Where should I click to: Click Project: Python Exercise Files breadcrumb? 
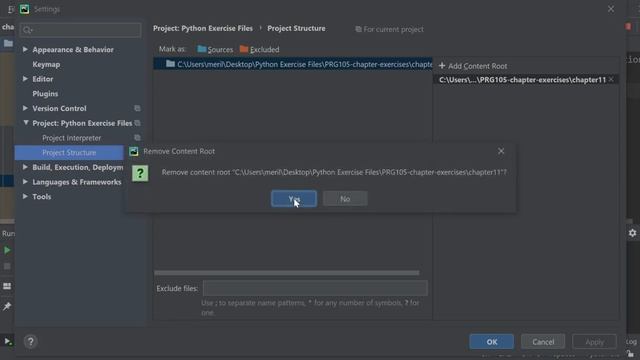pos(203,29)
